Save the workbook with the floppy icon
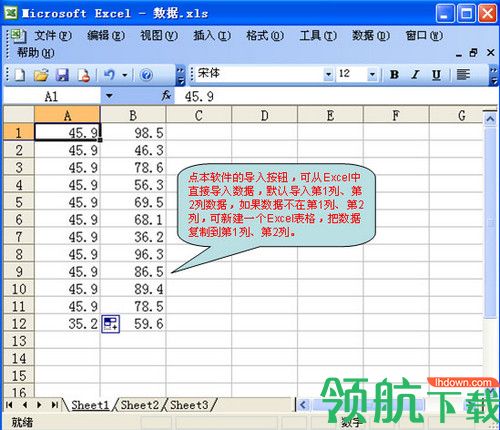500x430 pixels. click(x=62, y=75)
